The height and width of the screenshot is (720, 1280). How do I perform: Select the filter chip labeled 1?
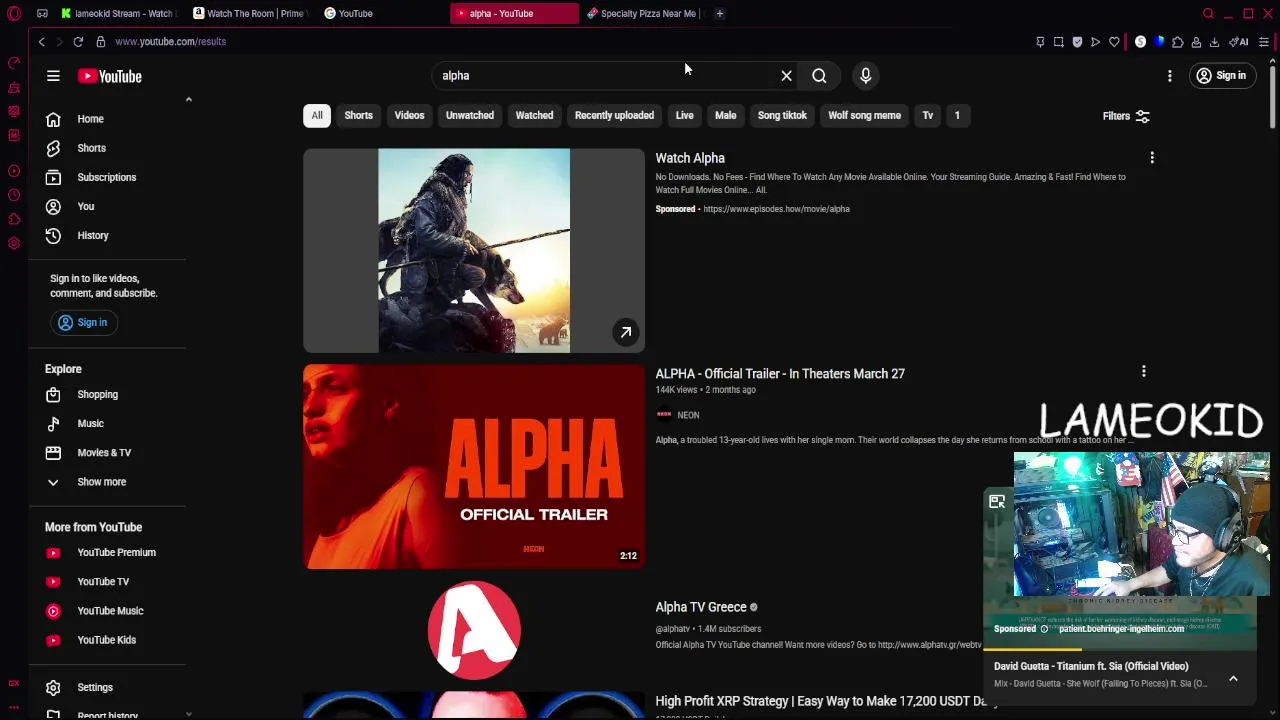tap(957, 115)
